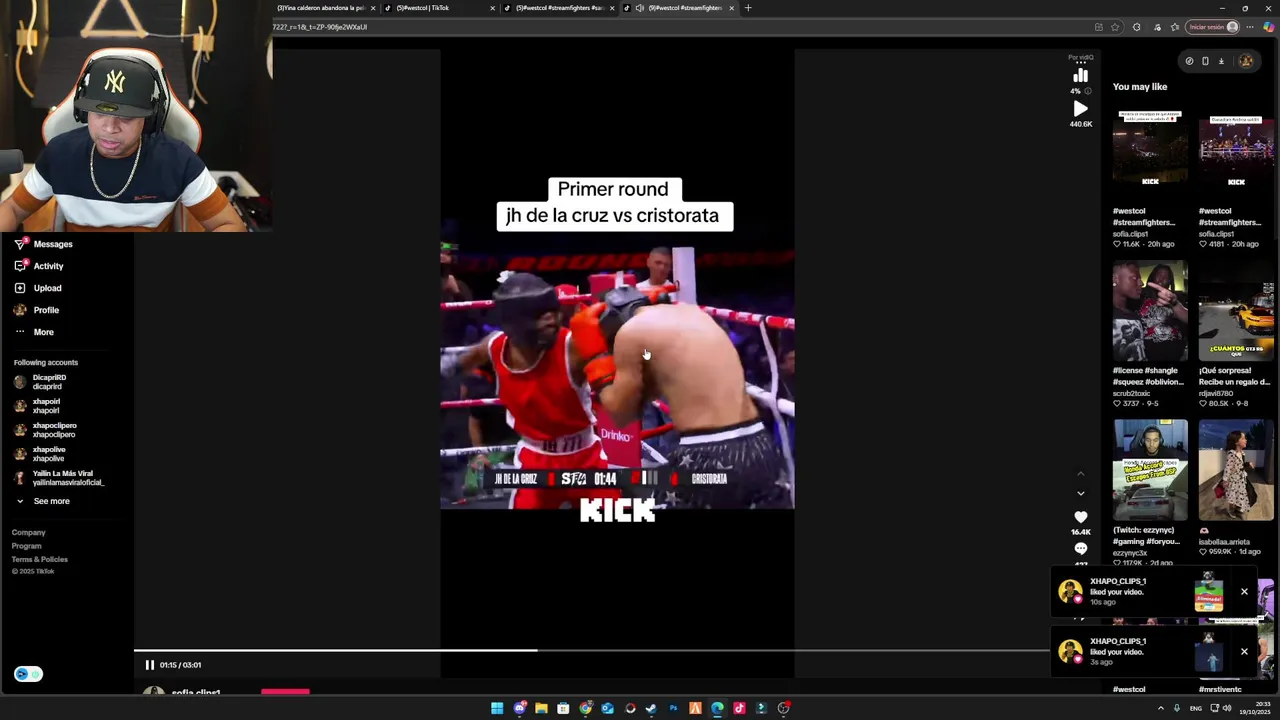Open a new browser tab
The image size is (1280, 720).
748,8
